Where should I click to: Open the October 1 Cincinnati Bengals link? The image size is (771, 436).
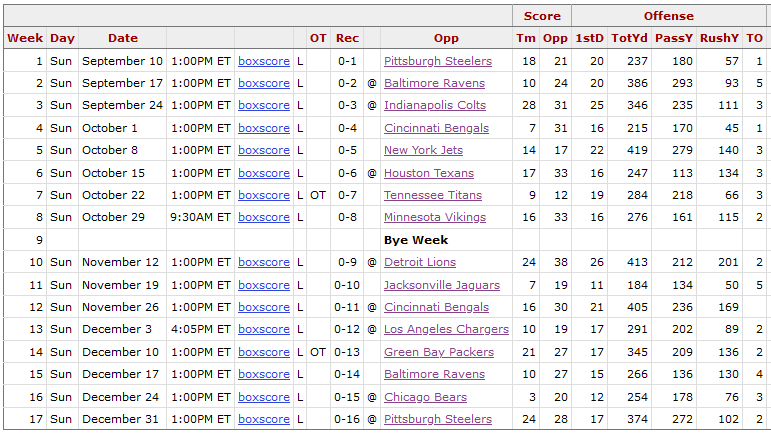tap(436, 128)
